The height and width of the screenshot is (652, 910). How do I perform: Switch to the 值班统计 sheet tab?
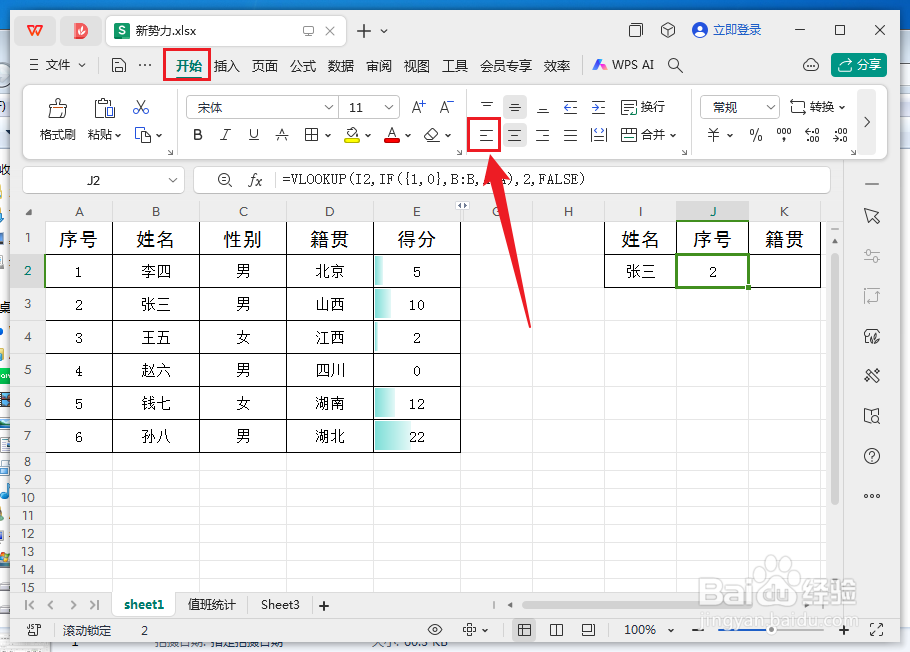coord(211,604)
